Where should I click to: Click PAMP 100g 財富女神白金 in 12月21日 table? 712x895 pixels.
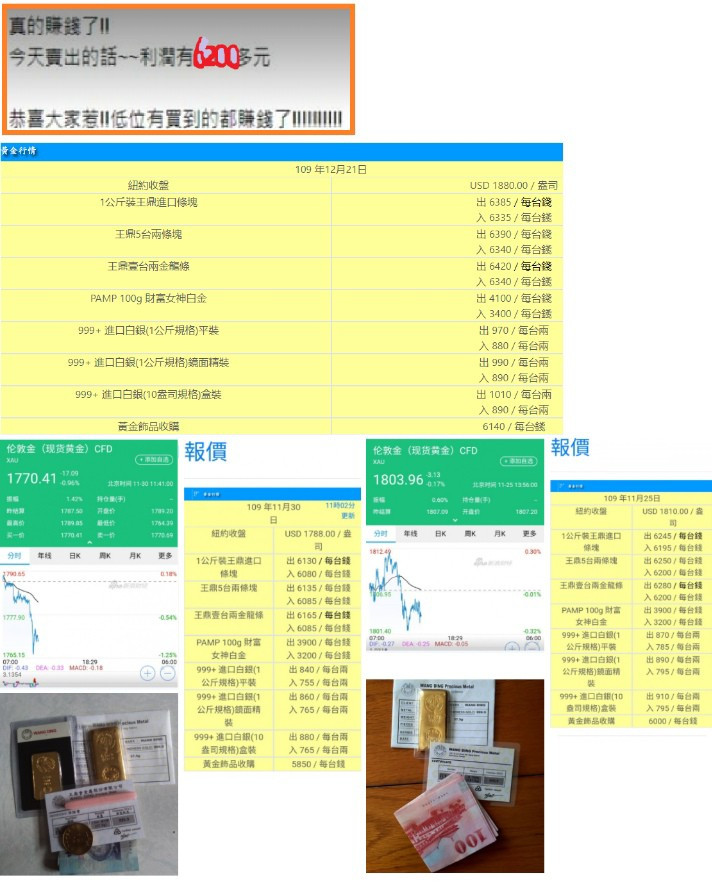[x=148, y=298]
